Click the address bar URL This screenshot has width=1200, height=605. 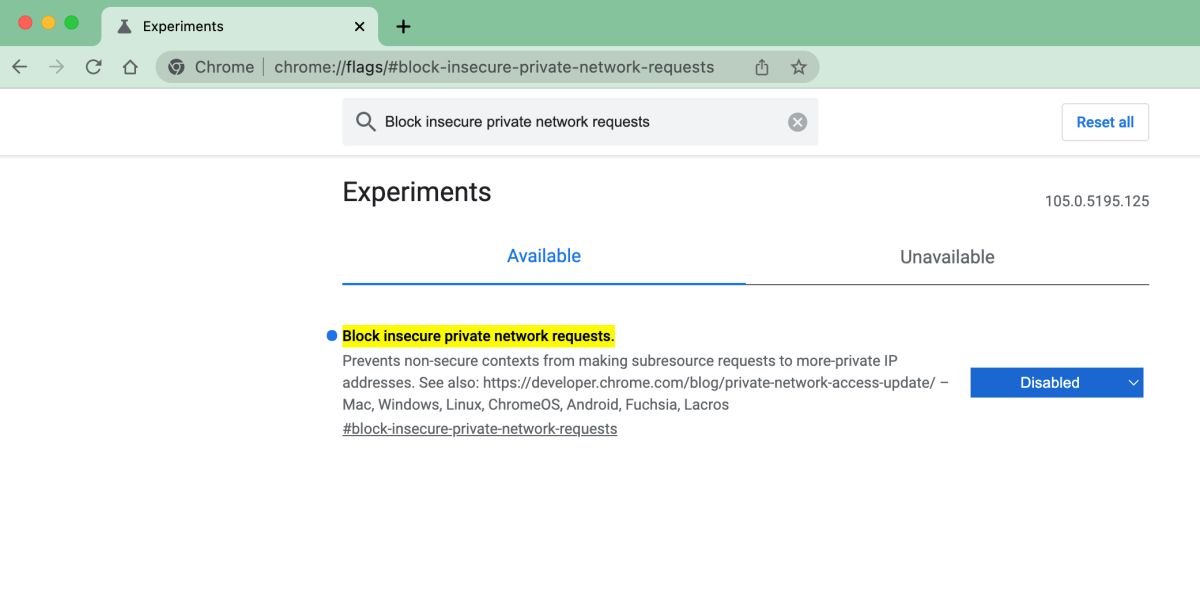[494, 67]
